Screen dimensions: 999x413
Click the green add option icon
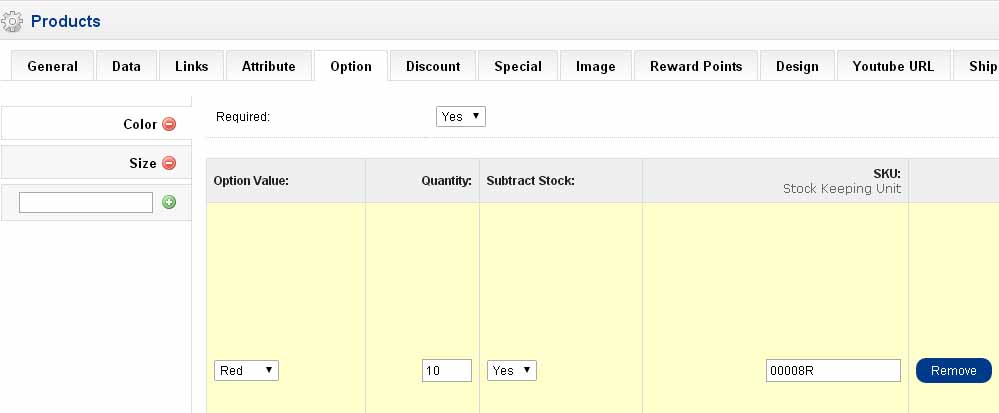coord(169,202)
